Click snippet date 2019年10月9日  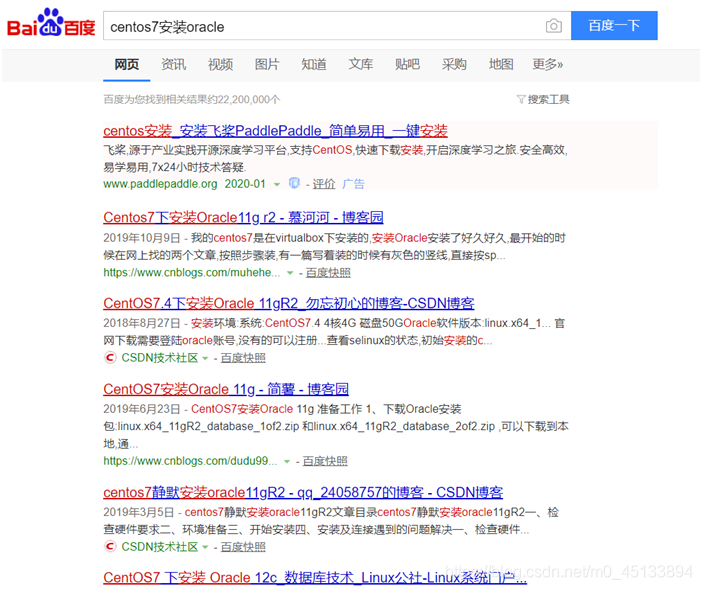pyautogui.click(x=141, y=238)
